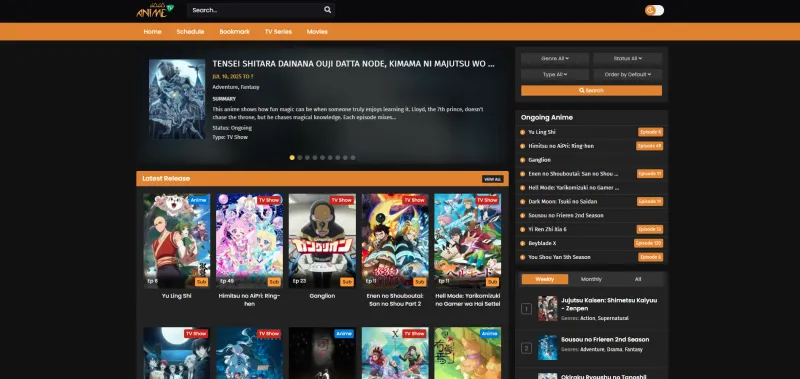Open the Jujutsu Kaisen: Shimetsu Kaiyuu ranking entry
The width and height of the screenshot is (800, 379).
tap(609, 305)
